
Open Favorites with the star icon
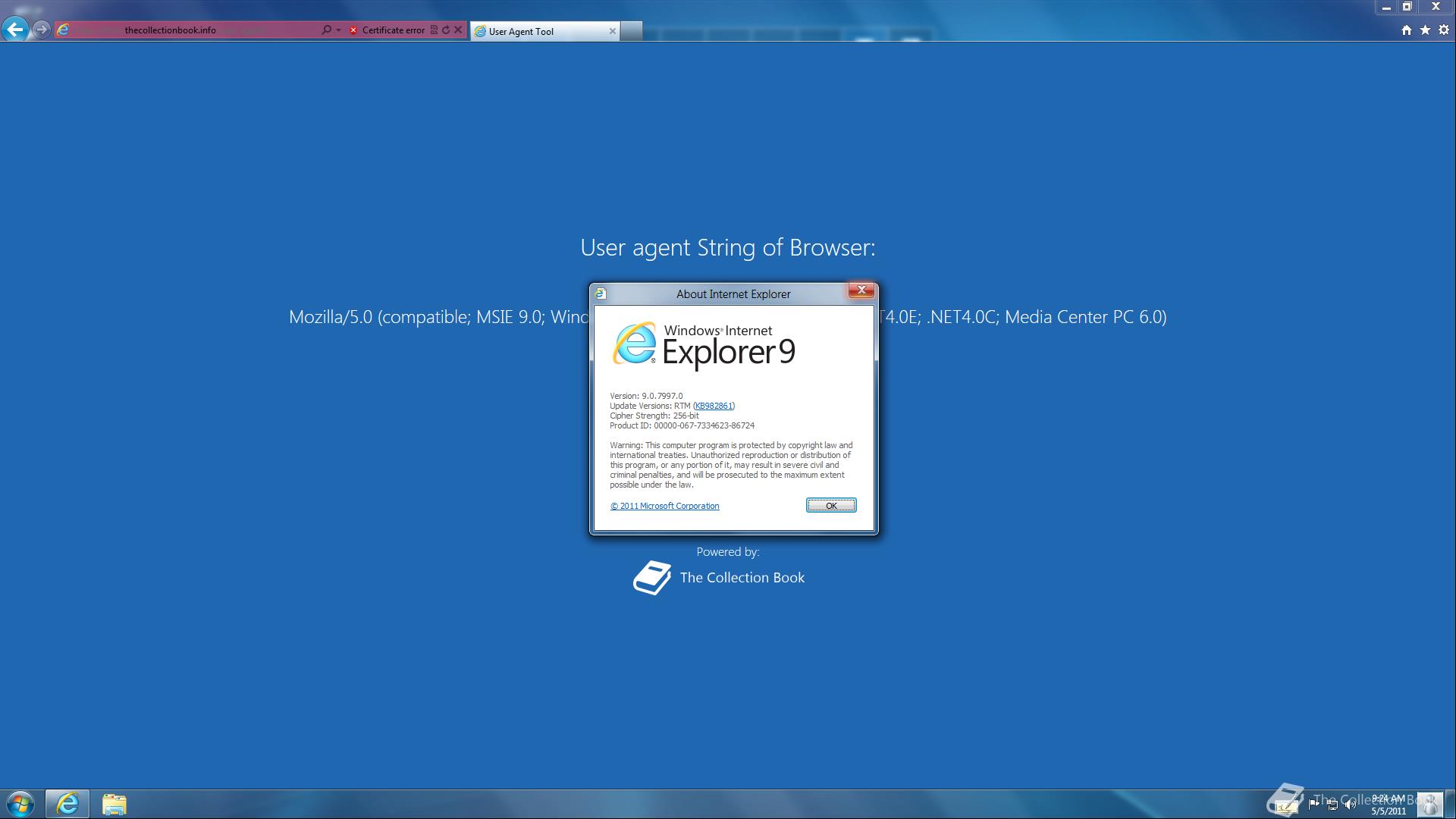[1425, 30]
